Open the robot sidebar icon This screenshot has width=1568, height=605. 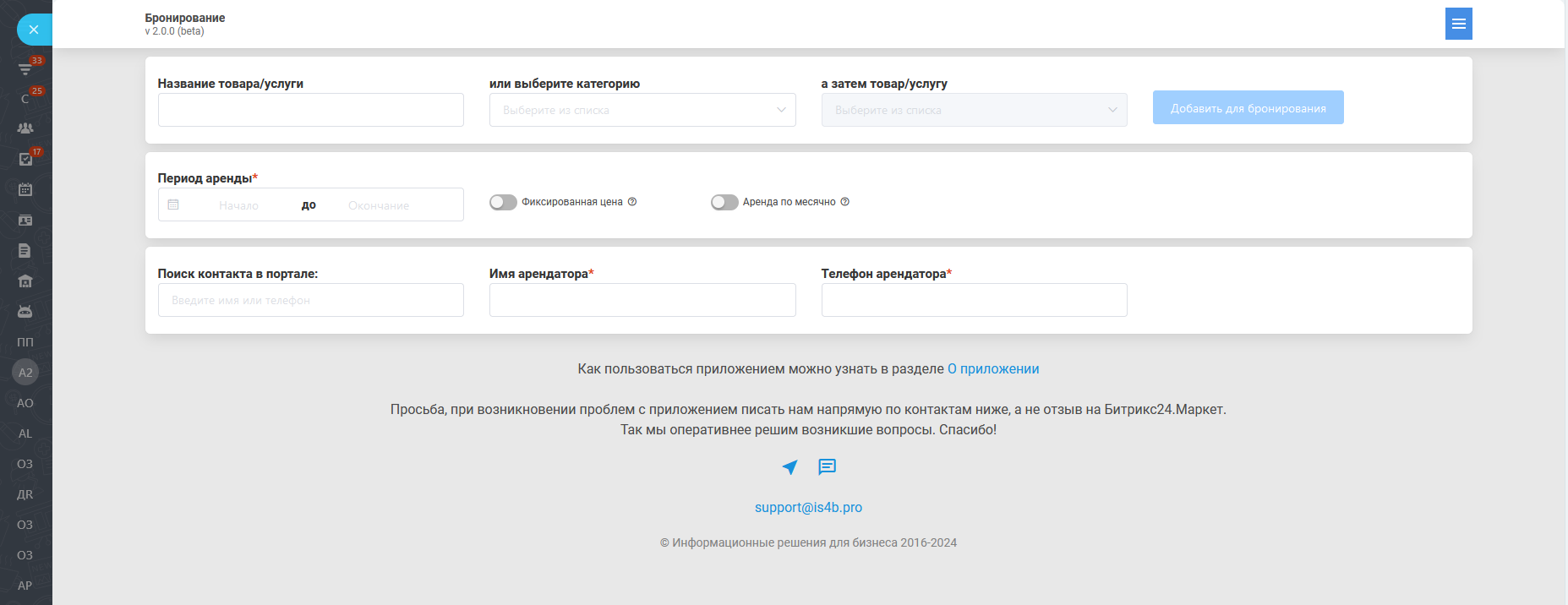pyautogui.click(x=25, y=311)
